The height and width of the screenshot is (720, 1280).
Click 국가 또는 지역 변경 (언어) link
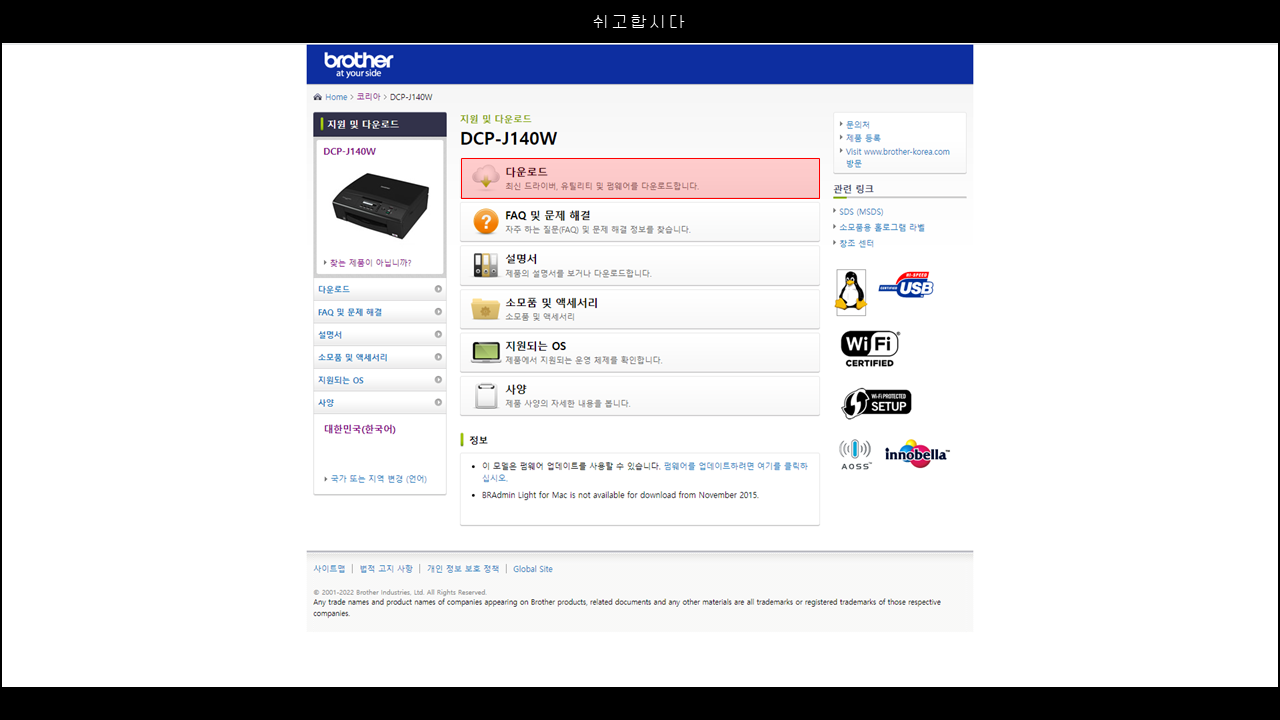(378, 479)
